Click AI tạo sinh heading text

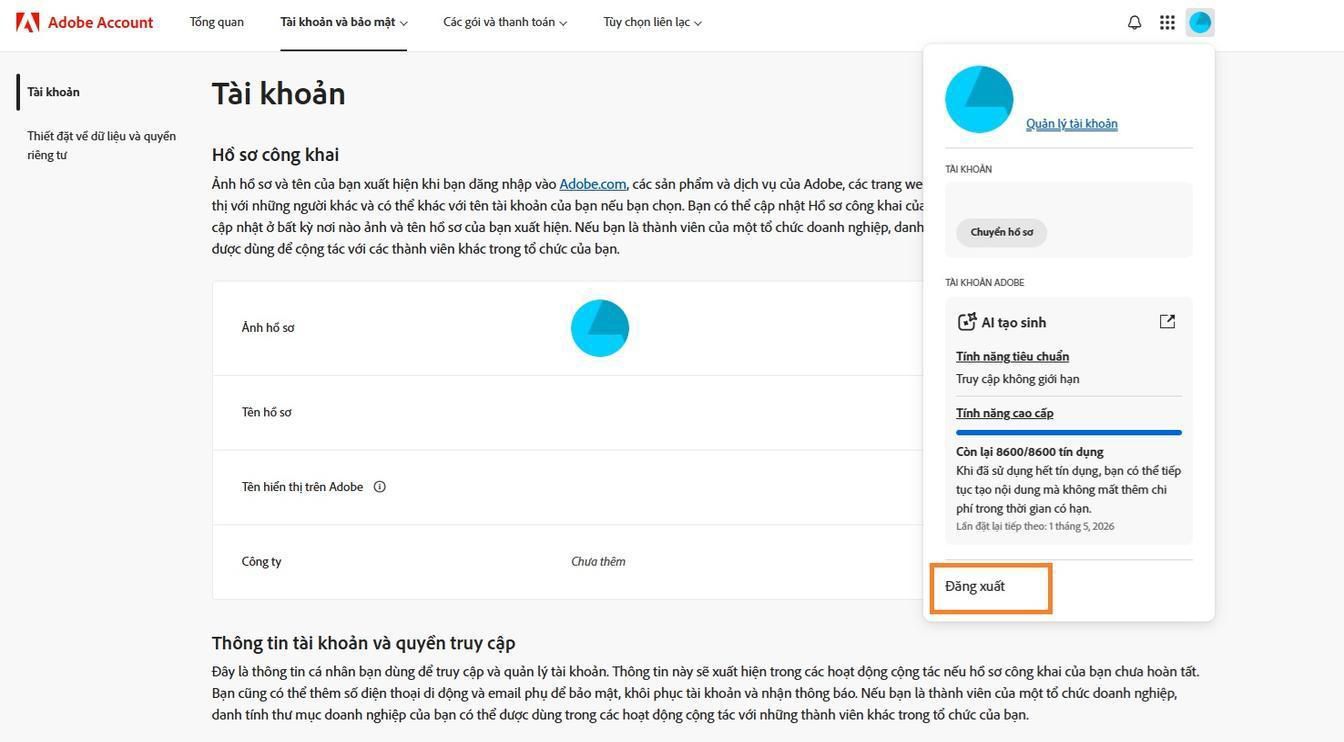1014,322
